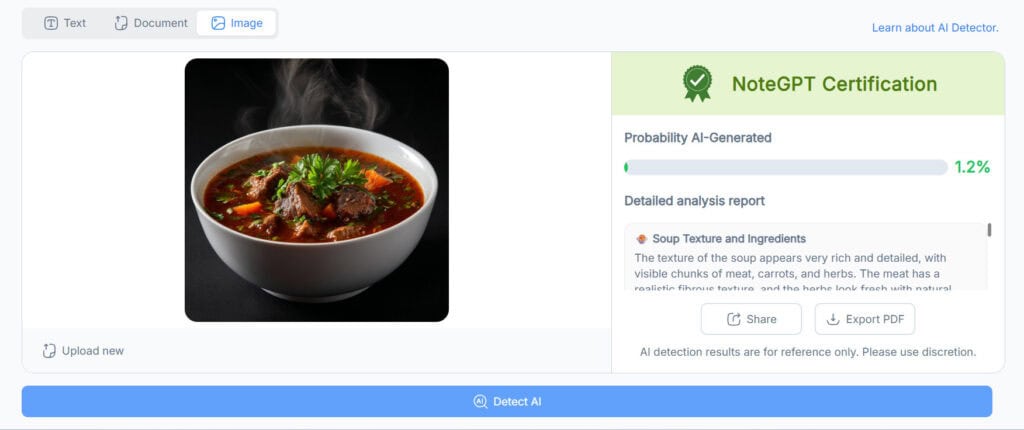Click the Text tab's T icon
Screen dimensions: 1024x430
(x=51, y=23)
